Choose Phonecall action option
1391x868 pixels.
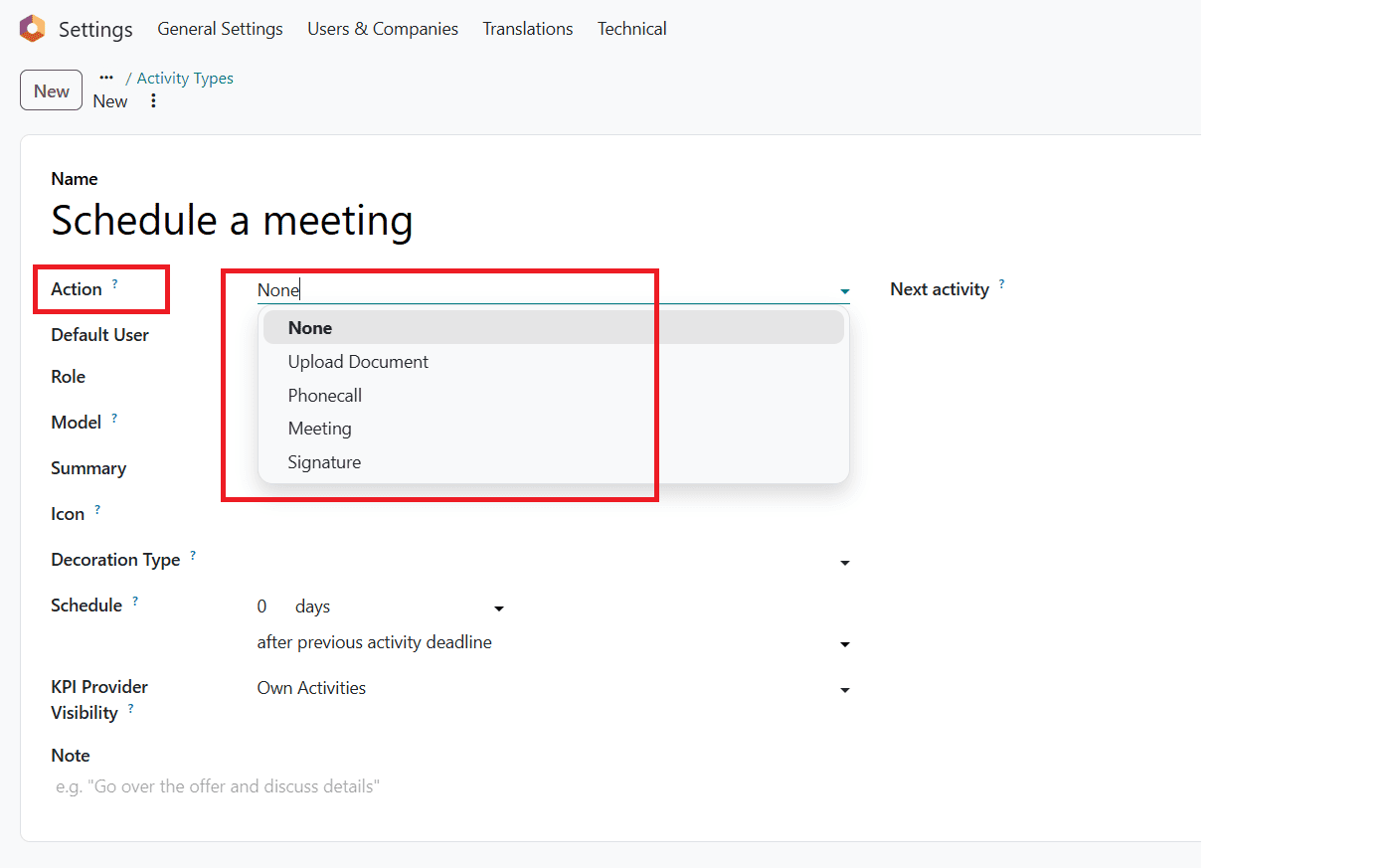coord(554,395)
